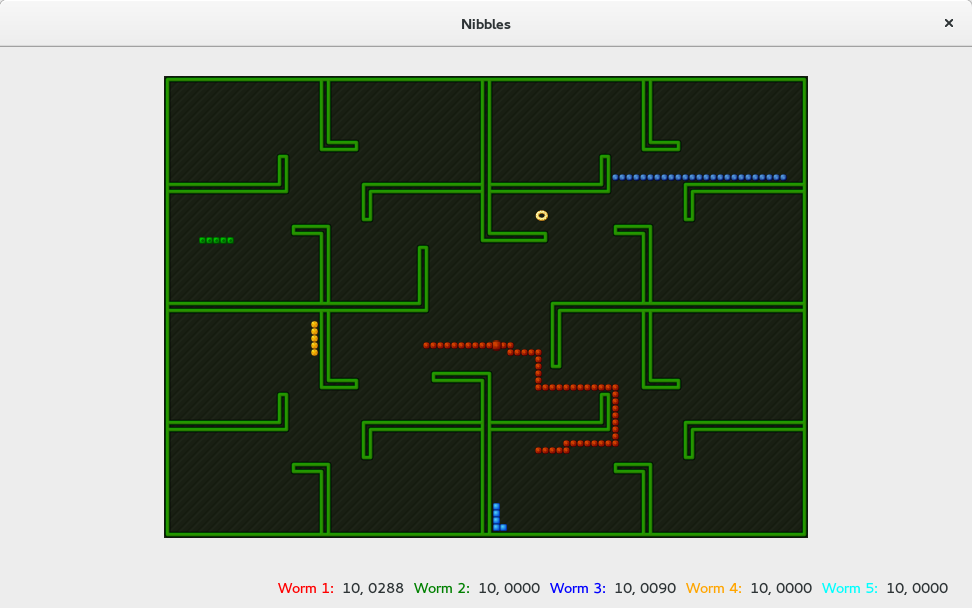Click the red worm's tail end at bottom
The image size is (972, 608).
(x=539, y=450)
